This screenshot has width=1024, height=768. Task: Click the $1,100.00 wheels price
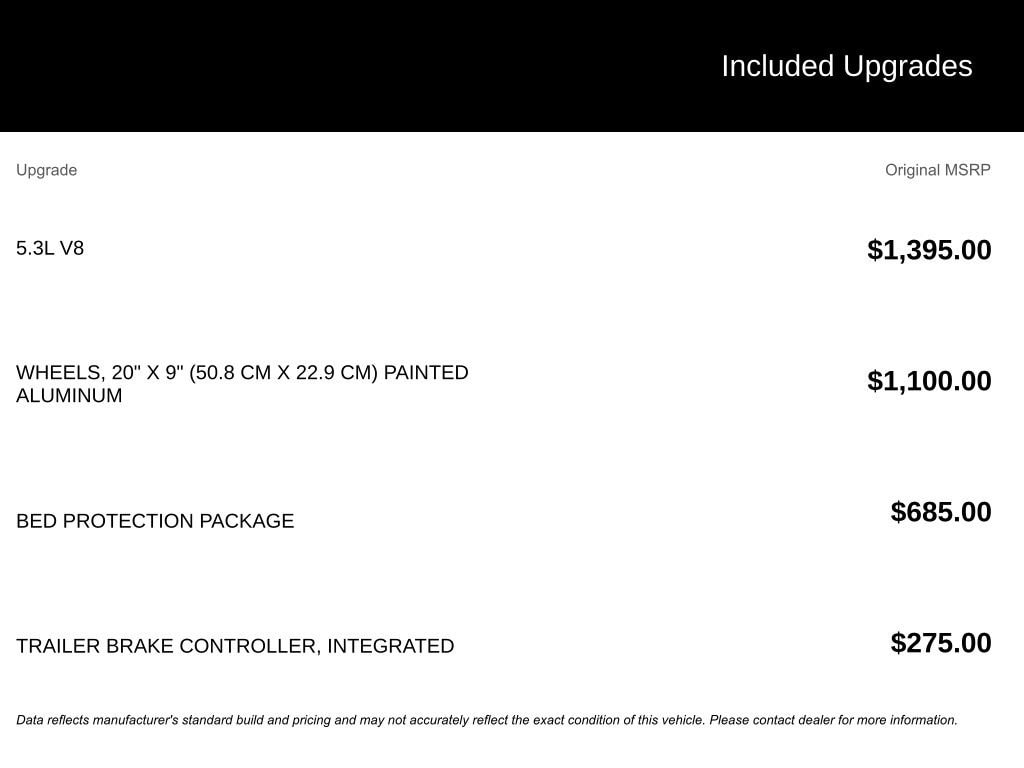point(929,381)
